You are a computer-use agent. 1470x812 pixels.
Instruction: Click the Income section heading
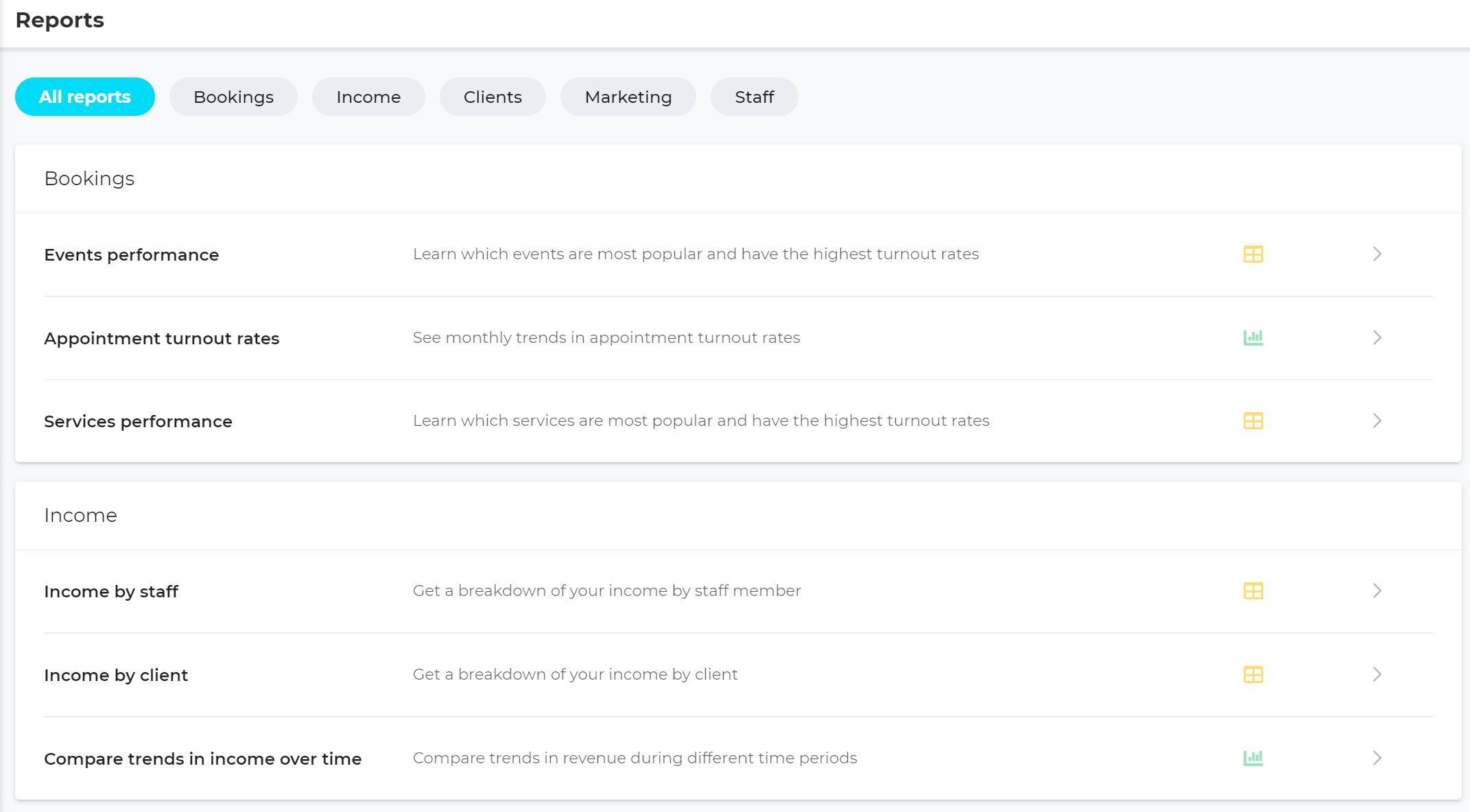point(80,515)
